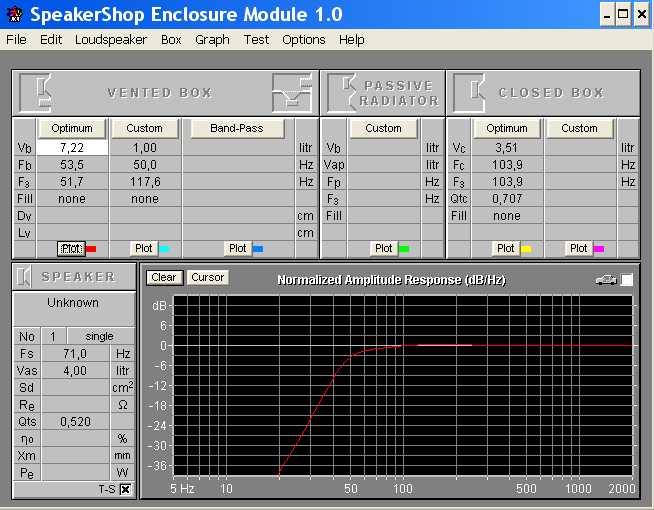Image resolution: width=654 pixels, height=510 pixels.
Task: Click the SpeakerShop app icon in title bar
Action: pos(15,14)
